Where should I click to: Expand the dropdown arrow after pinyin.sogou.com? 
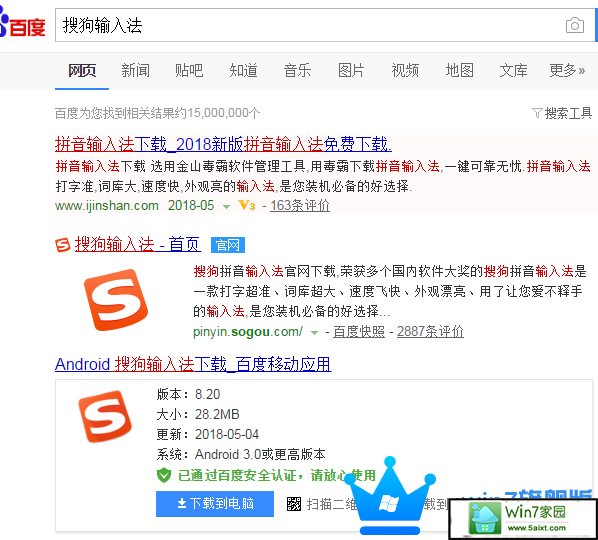pyautogui.click(x=314, y=333)
